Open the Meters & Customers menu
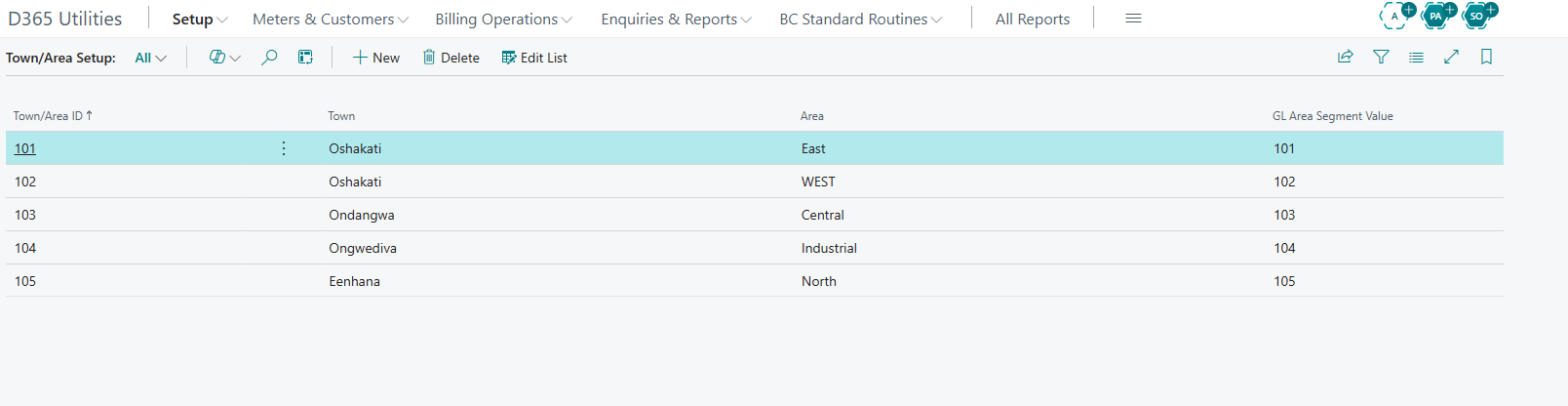 coord(331,19)
